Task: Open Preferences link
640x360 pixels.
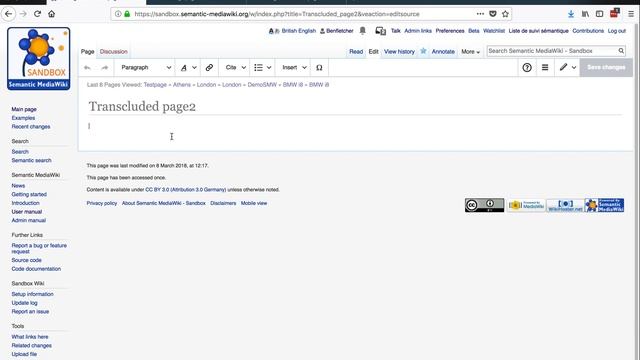Action: tap(450, 31)
